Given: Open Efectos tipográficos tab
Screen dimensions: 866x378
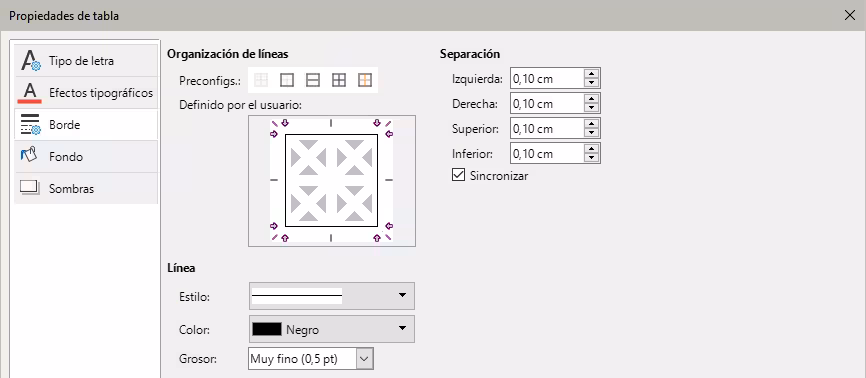Looking at the screenshot, I should (86, 93).
